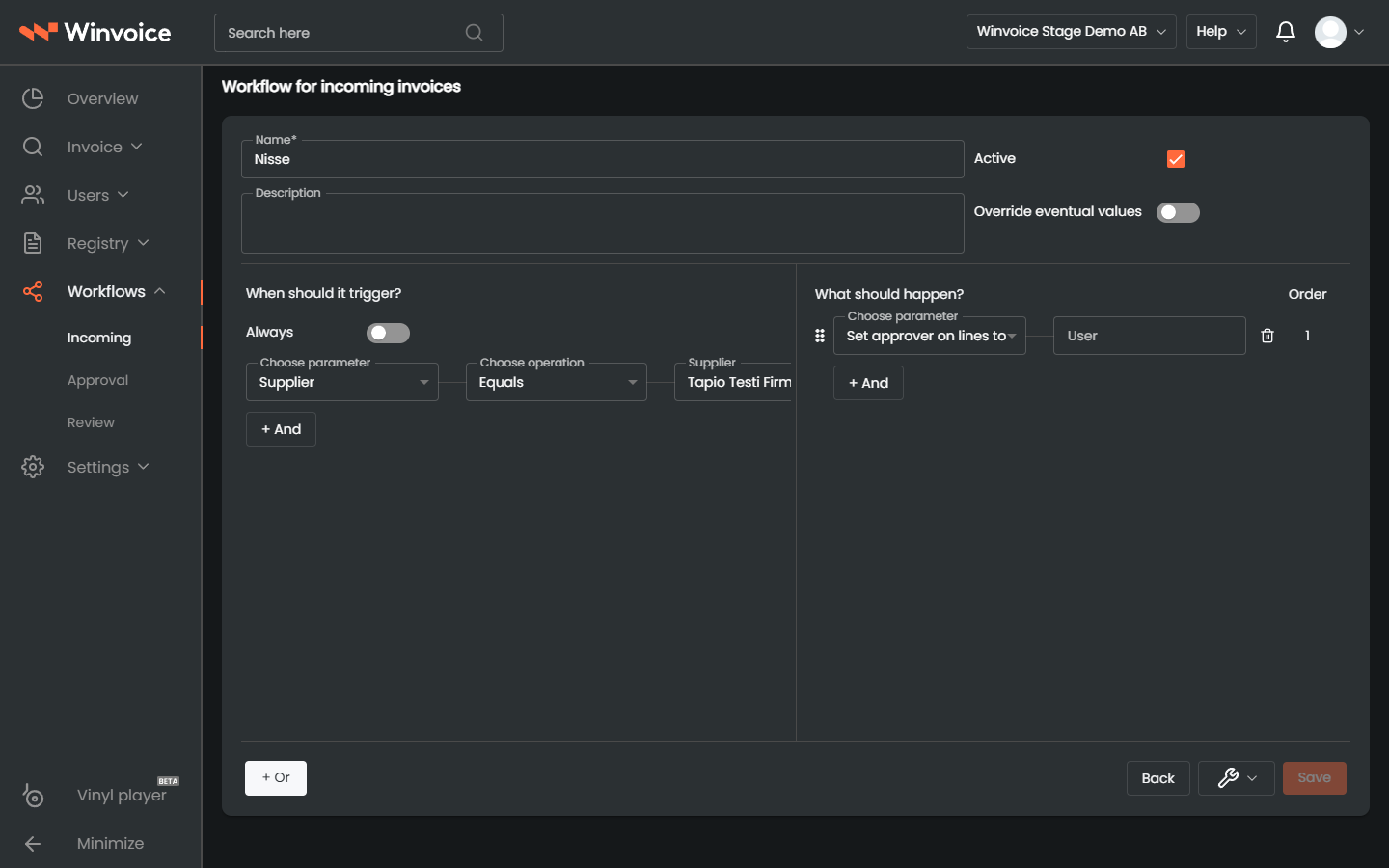The height and width of the screenshot is (868, 1389).
Task: Click the Settings gear icon
Action: (x=33, y=467)
